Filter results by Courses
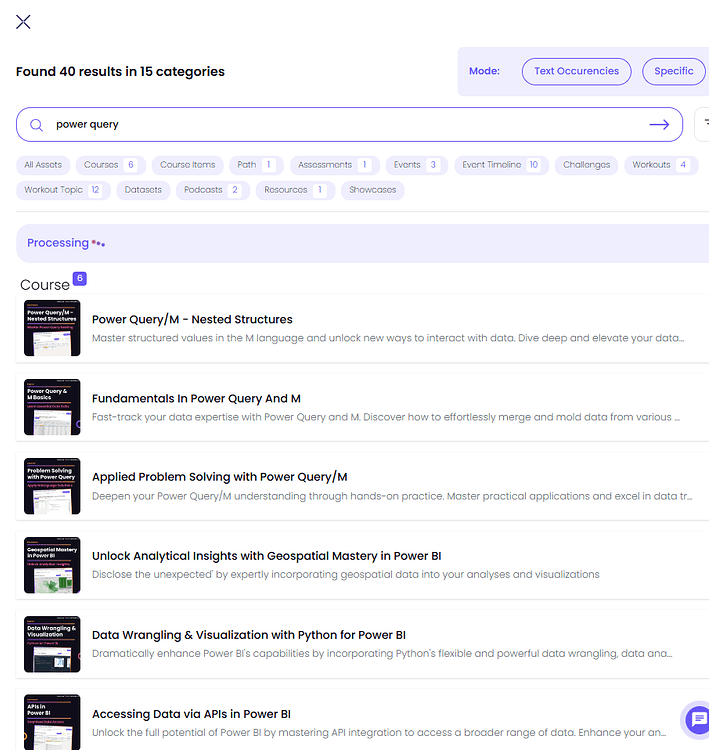709x750 pixels. pos(109,165)
